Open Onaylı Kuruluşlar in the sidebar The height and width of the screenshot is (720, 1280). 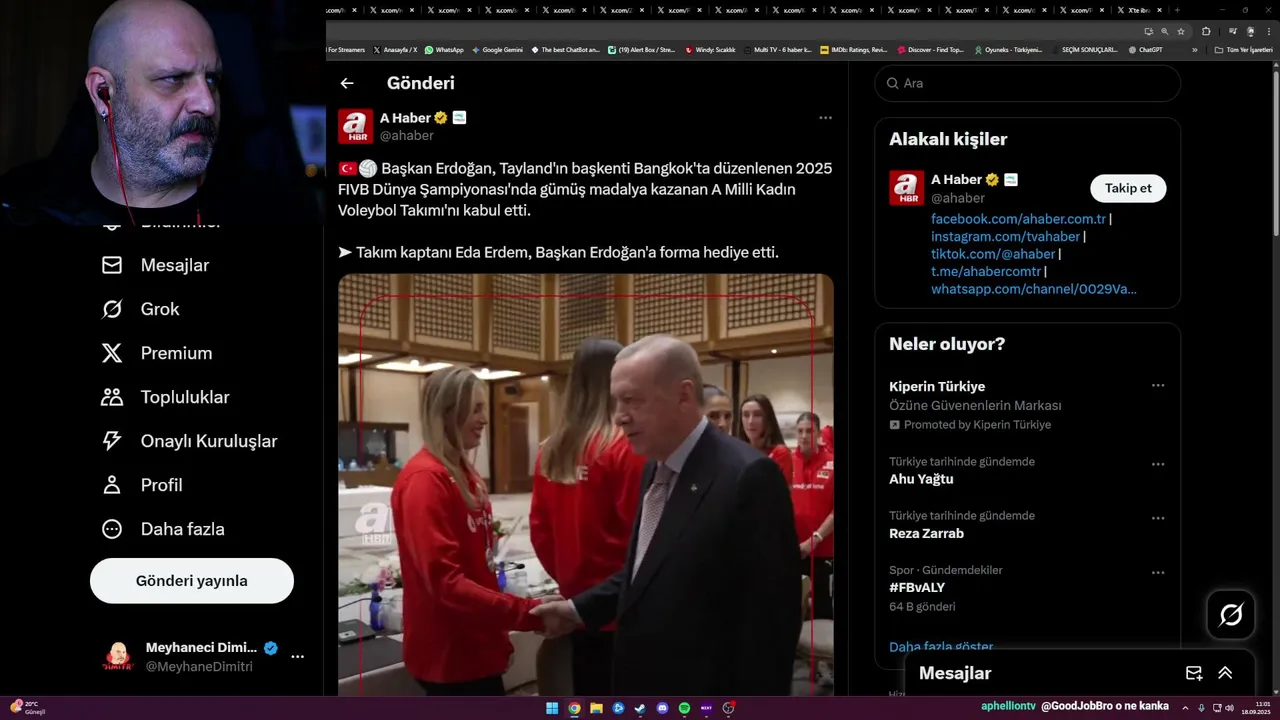click(x=189, y=441)
